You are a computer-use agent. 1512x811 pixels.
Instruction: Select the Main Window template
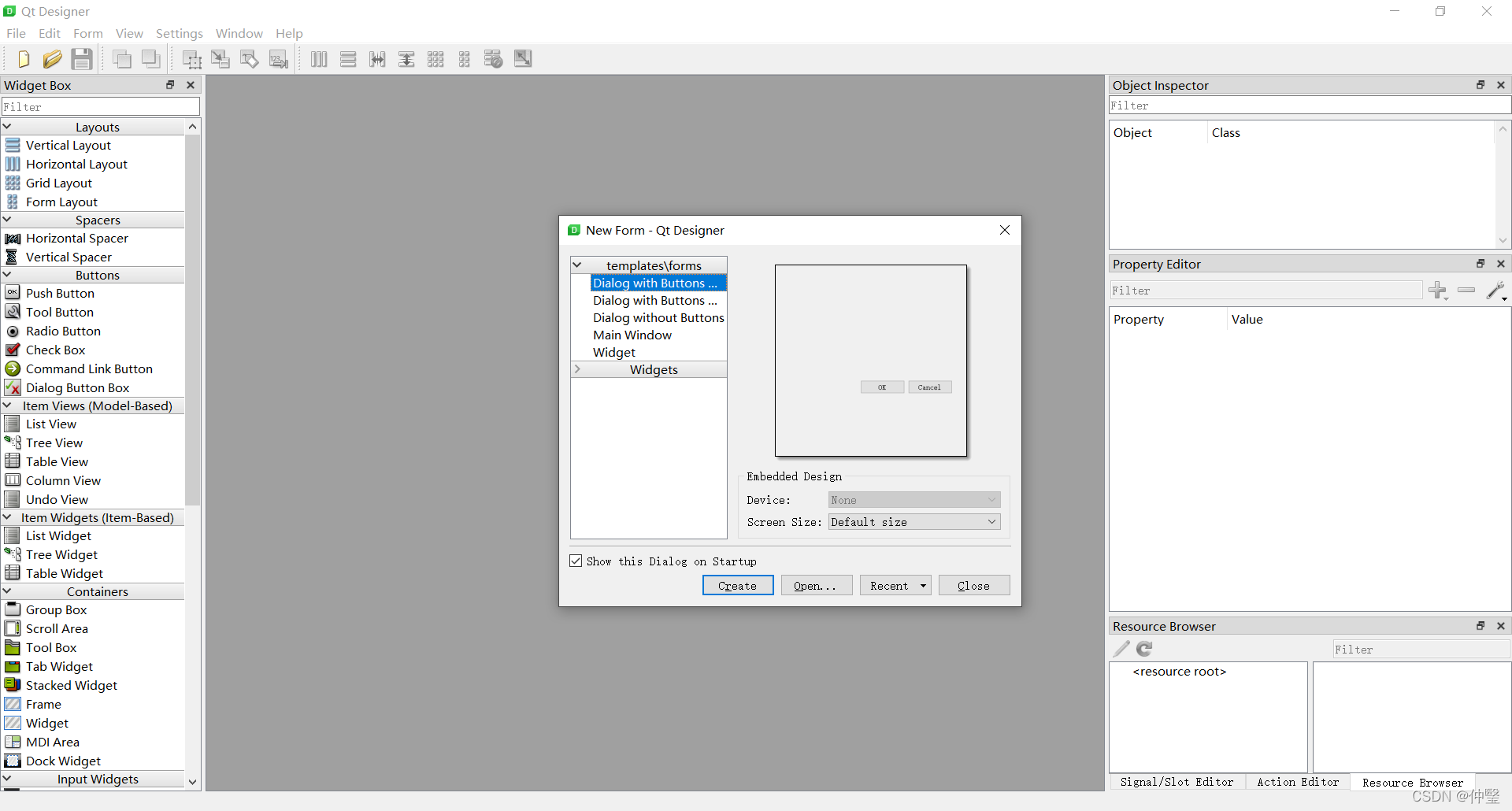click(x=632, y=335)
